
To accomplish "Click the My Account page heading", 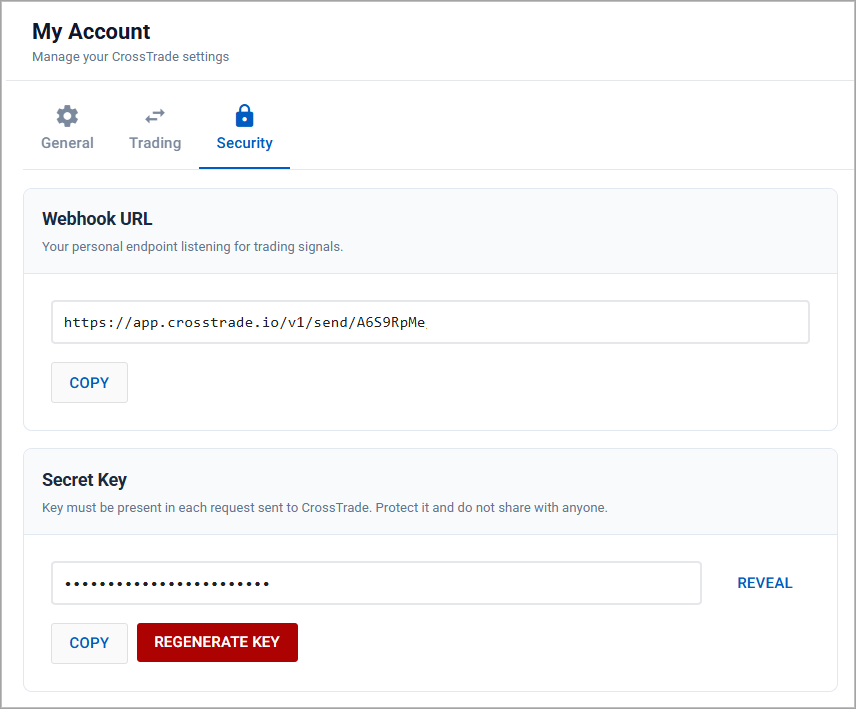I will click(91, 32).
